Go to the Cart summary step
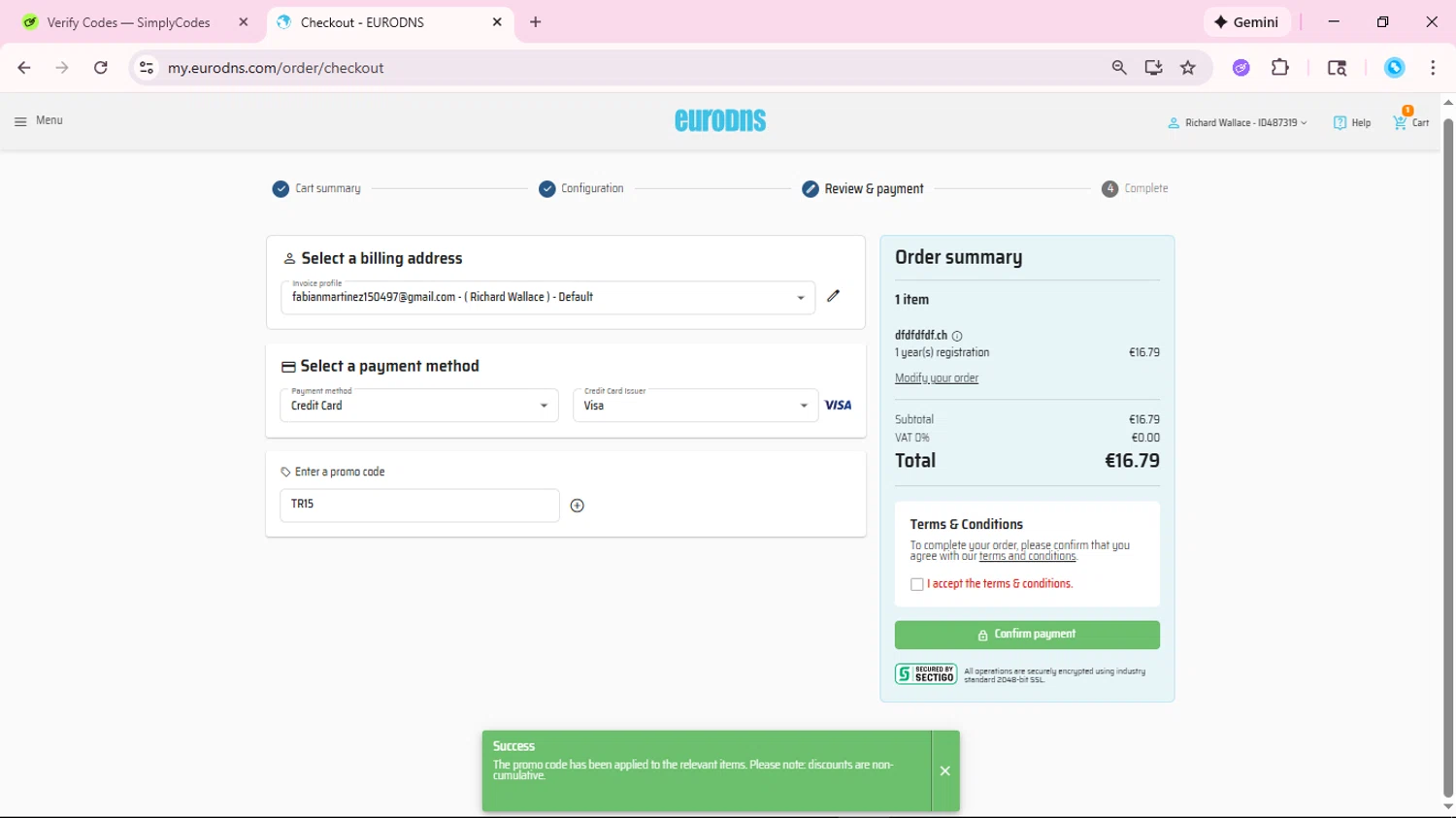1456x818 pixels. click(316, 188)
